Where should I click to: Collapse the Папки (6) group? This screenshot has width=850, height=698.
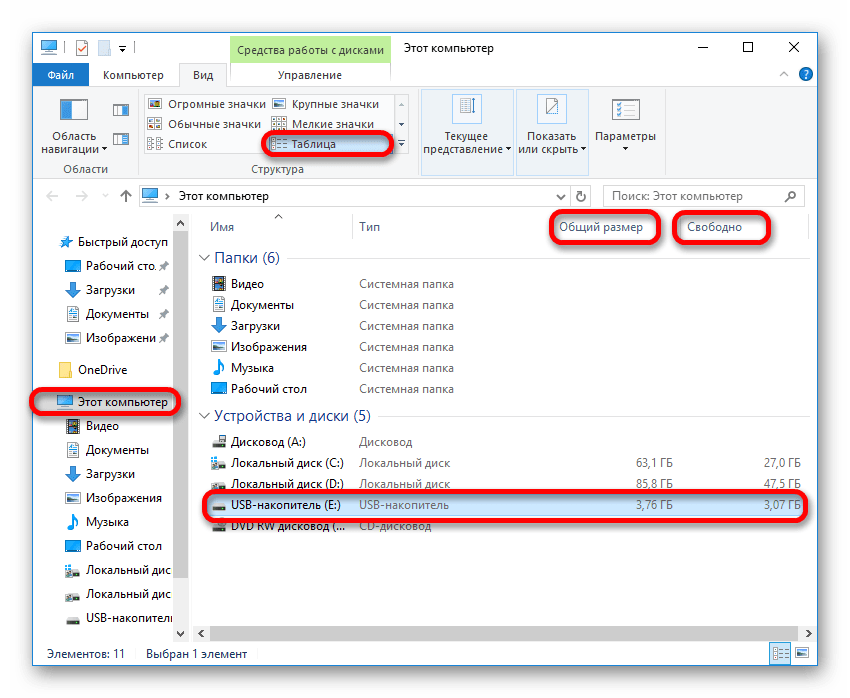[206, 258]
